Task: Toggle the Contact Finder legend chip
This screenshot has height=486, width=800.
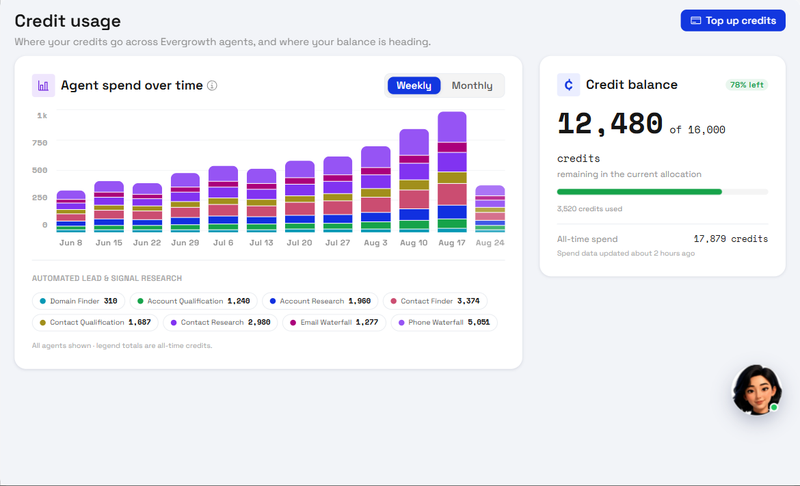Action: point(435,301)
